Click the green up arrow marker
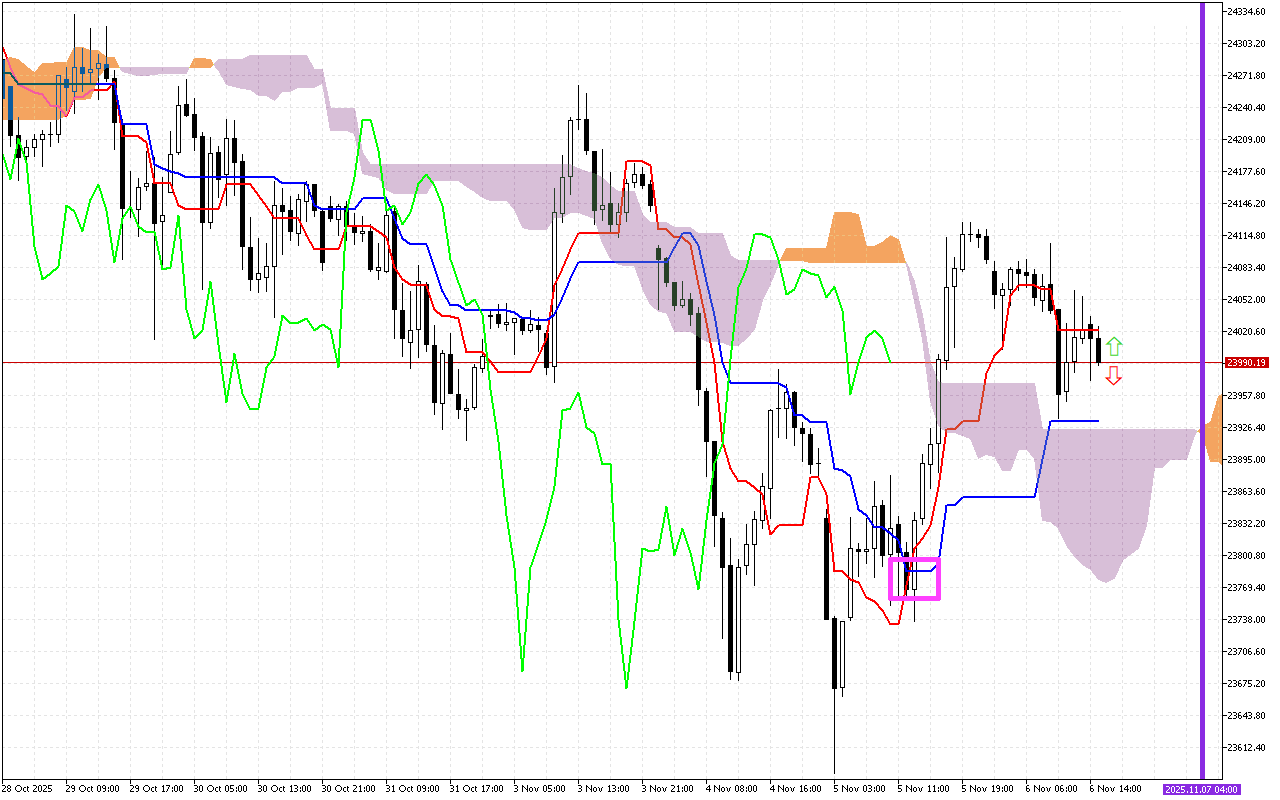The image size is (1280, 800). [1114, 347]
